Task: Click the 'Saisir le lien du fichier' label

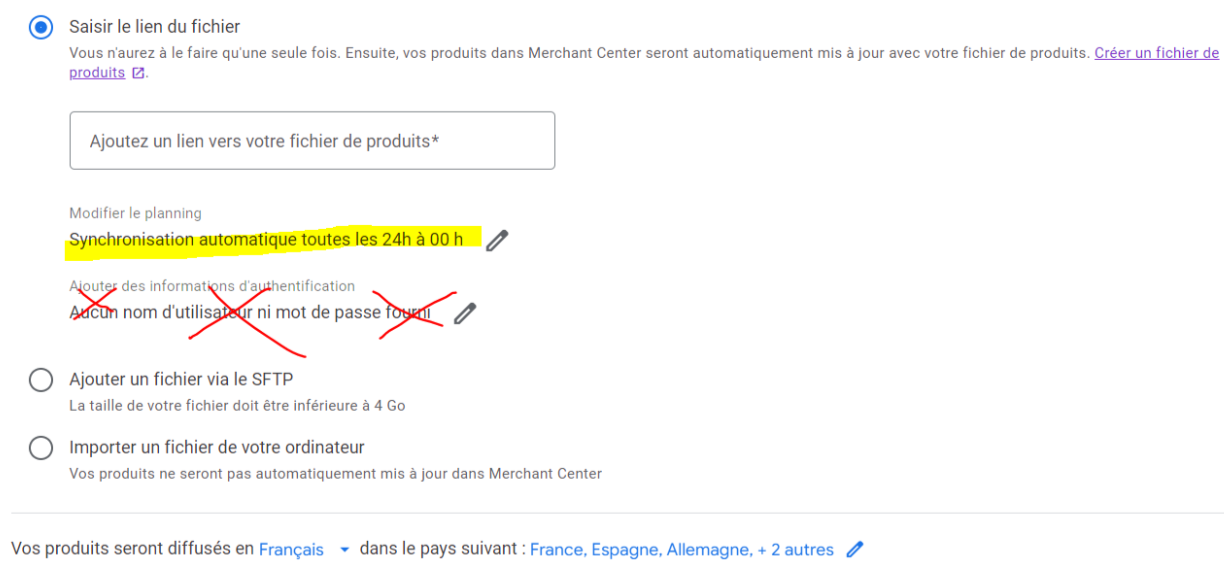Action: pyautogui.click(x=155, y=27)
